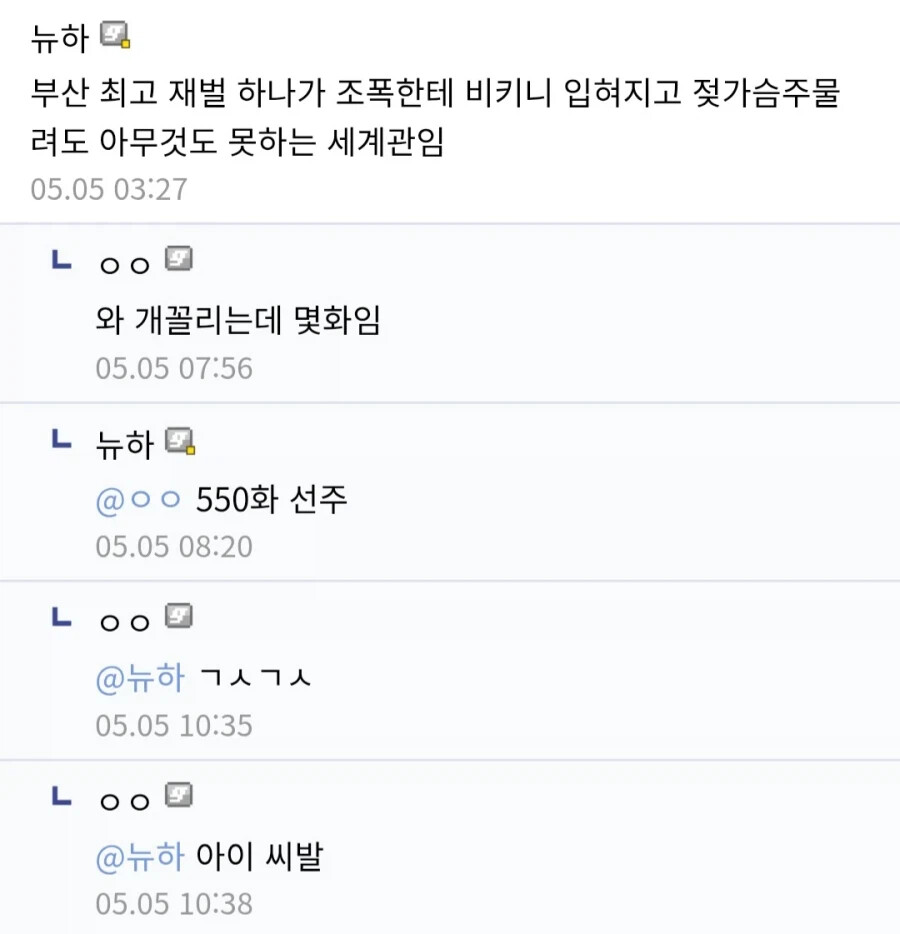Select username ㅇㅇ on the 07:56 reply
Viewport: 900px width, 934px height.
124,264
